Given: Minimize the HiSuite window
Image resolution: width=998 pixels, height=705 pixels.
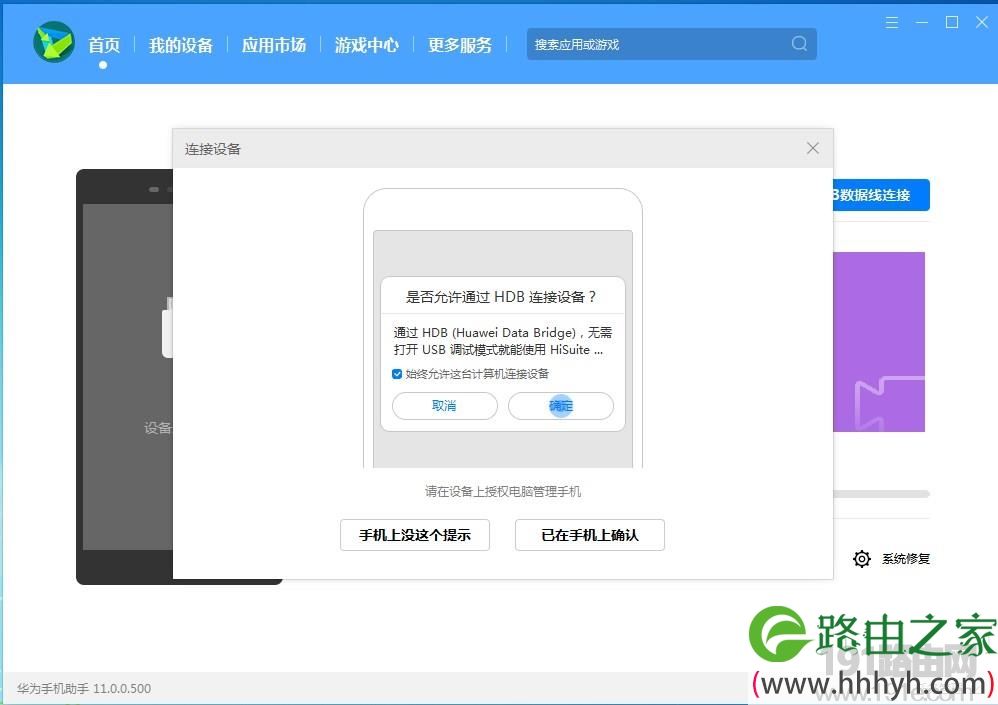Looking at the screenshot, I should coord(922,23).
